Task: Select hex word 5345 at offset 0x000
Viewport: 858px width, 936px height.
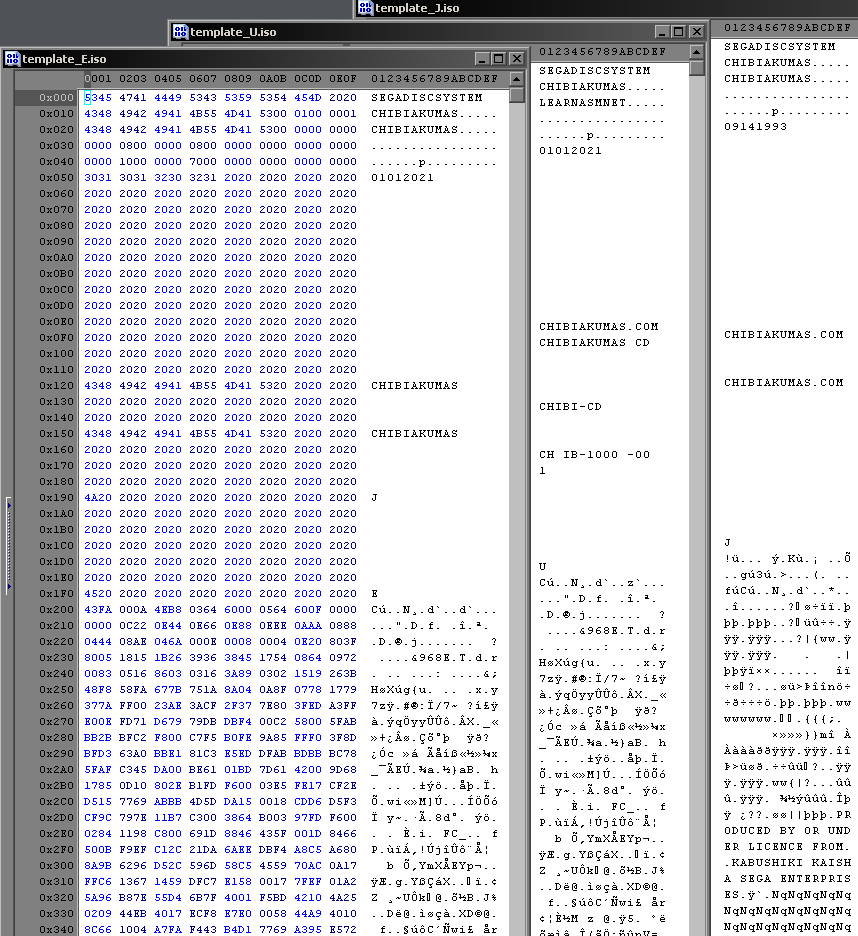Action: [x=98, y=97]
